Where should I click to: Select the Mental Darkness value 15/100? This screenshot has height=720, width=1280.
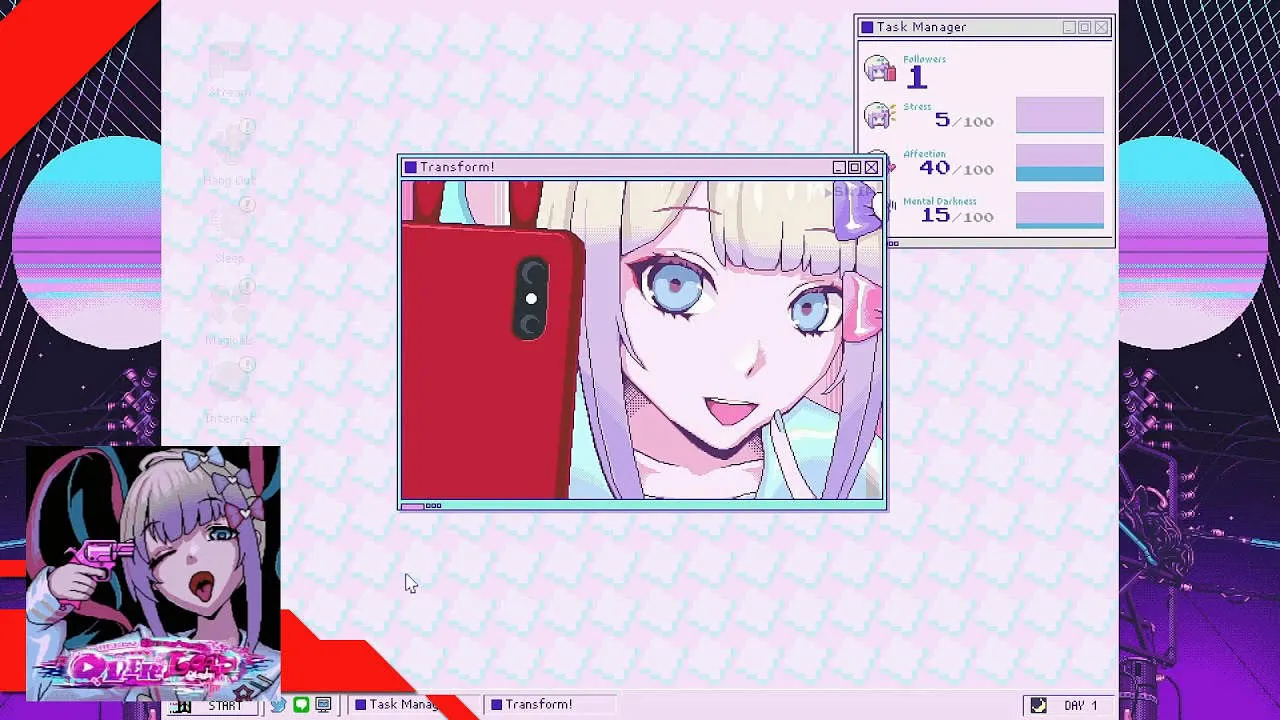(x=957, y=215)
